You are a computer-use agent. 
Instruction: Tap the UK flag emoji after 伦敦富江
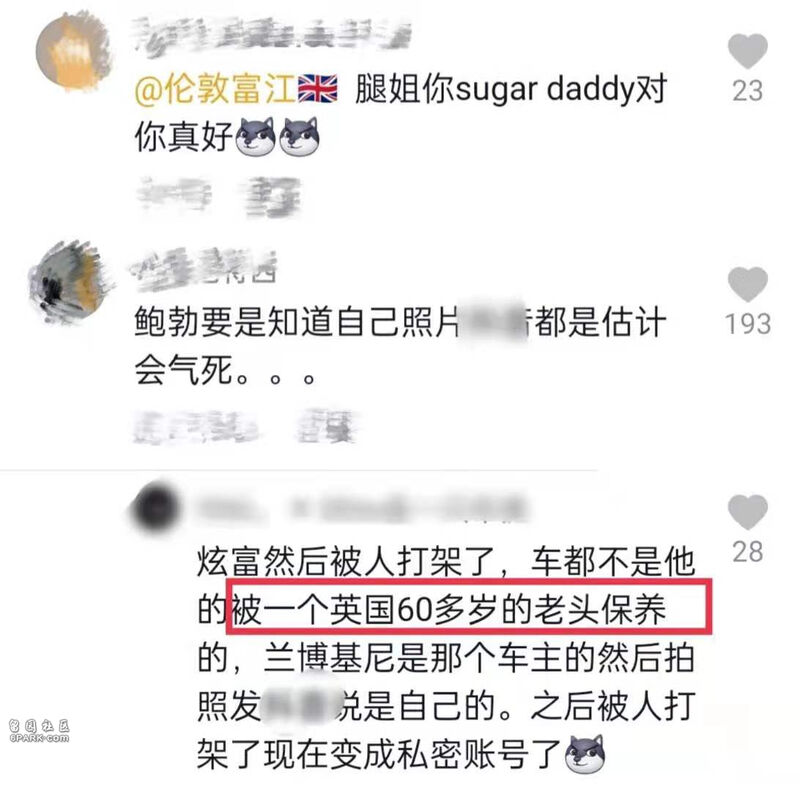point(317,88)
